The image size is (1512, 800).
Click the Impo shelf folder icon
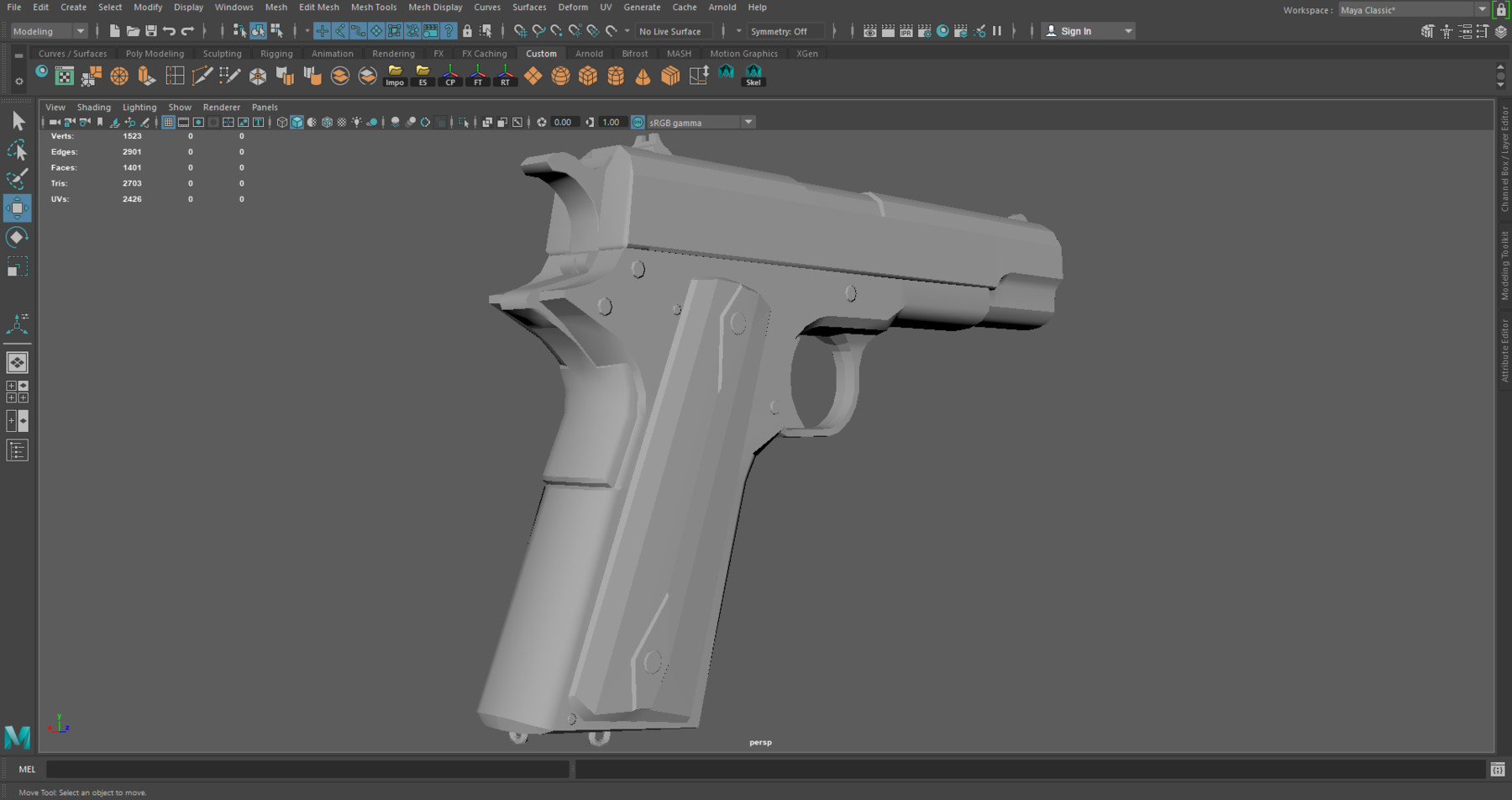pos(394,76)
